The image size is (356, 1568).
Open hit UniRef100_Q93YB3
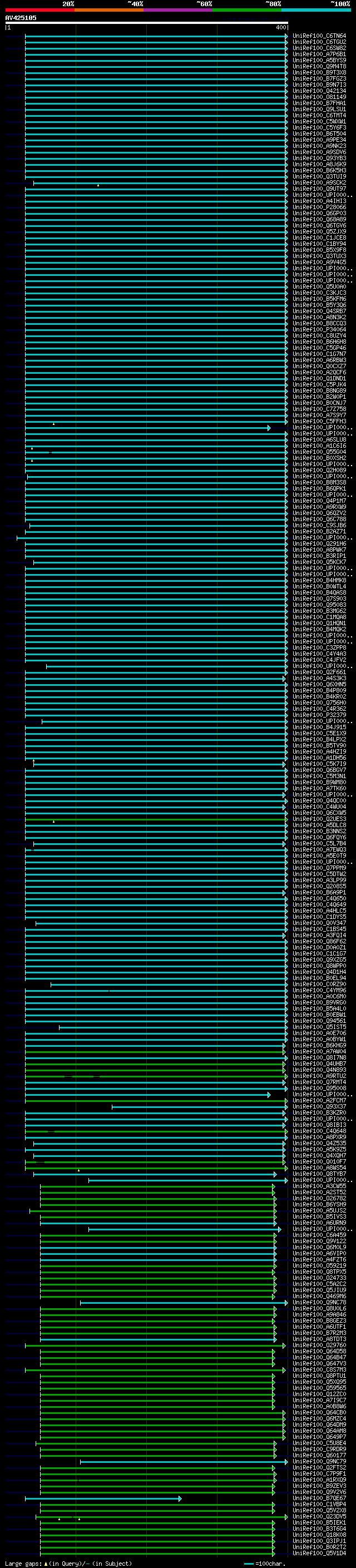tap(319, 159)
